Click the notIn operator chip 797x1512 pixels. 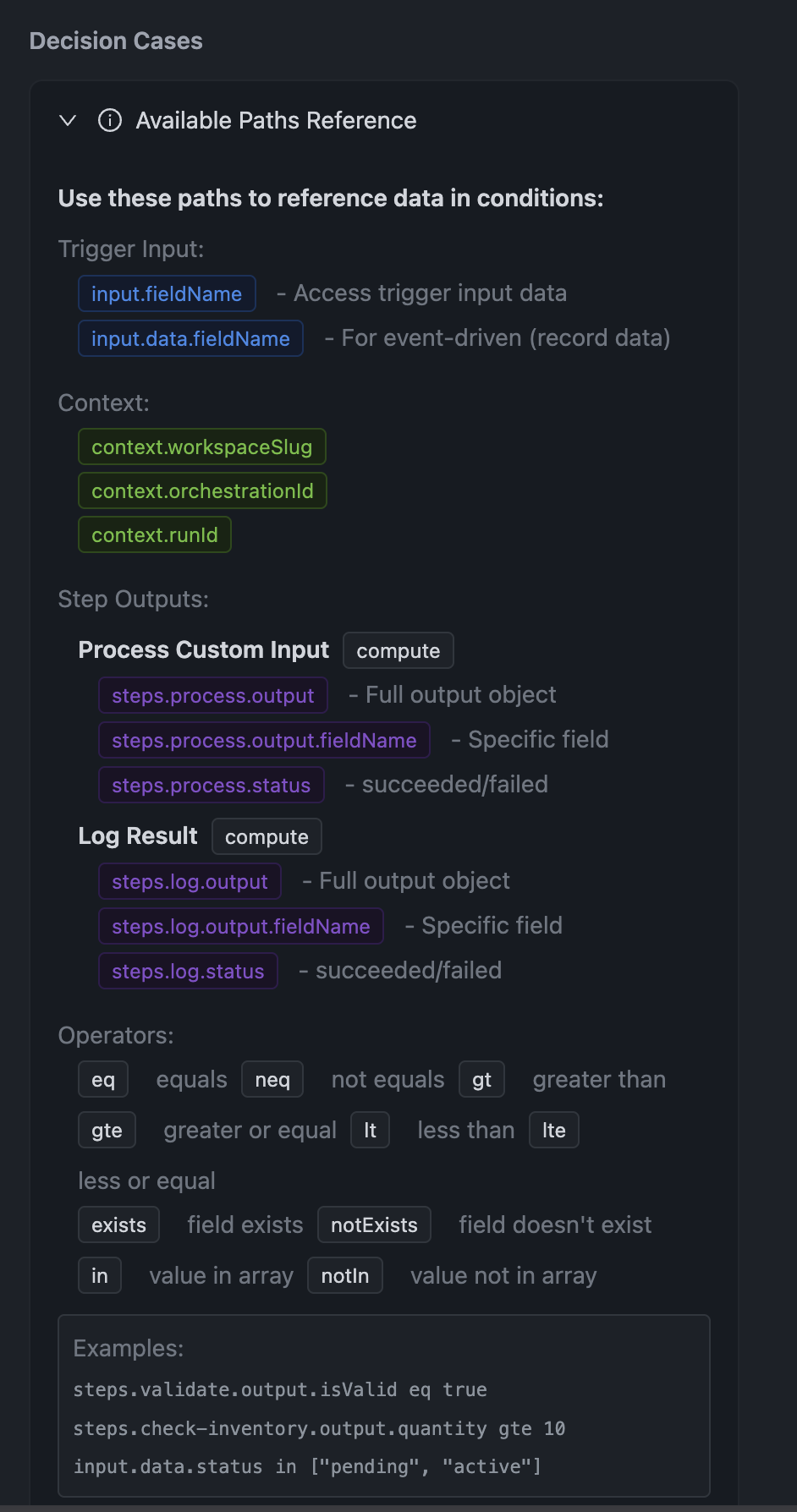tap(345, 1276)
